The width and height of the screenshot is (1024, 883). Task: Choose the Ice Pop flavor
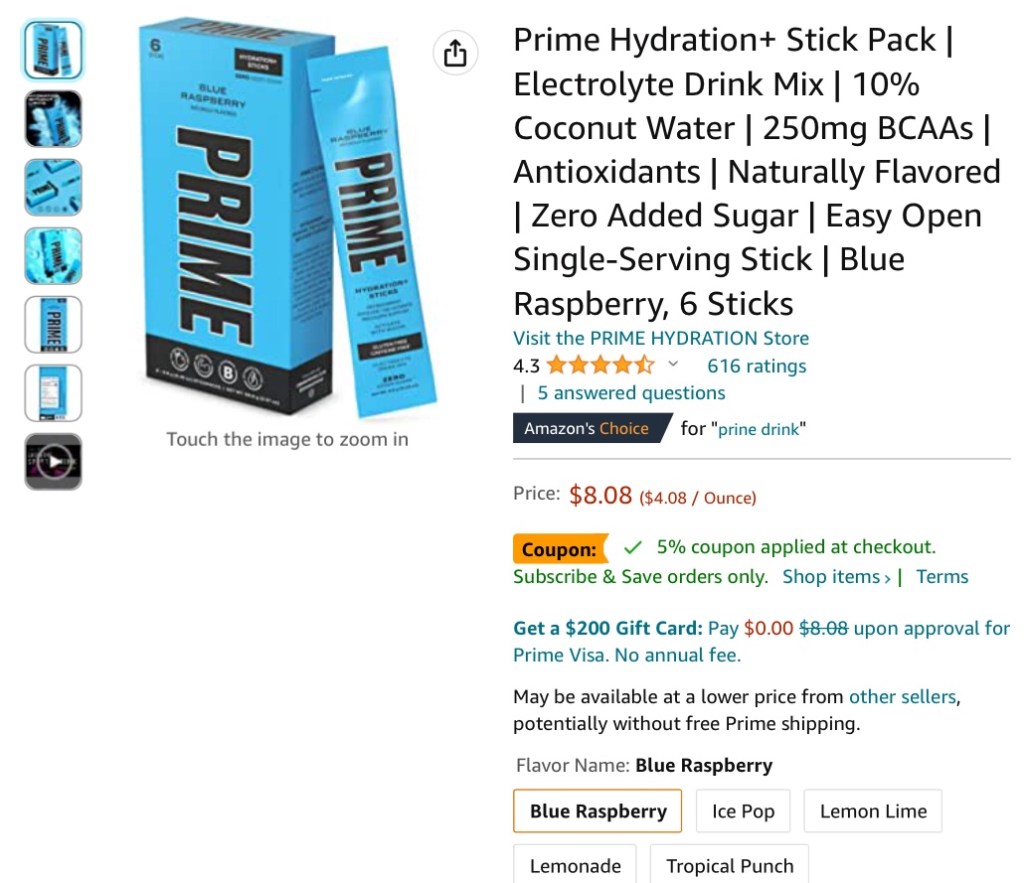(743, 811)
